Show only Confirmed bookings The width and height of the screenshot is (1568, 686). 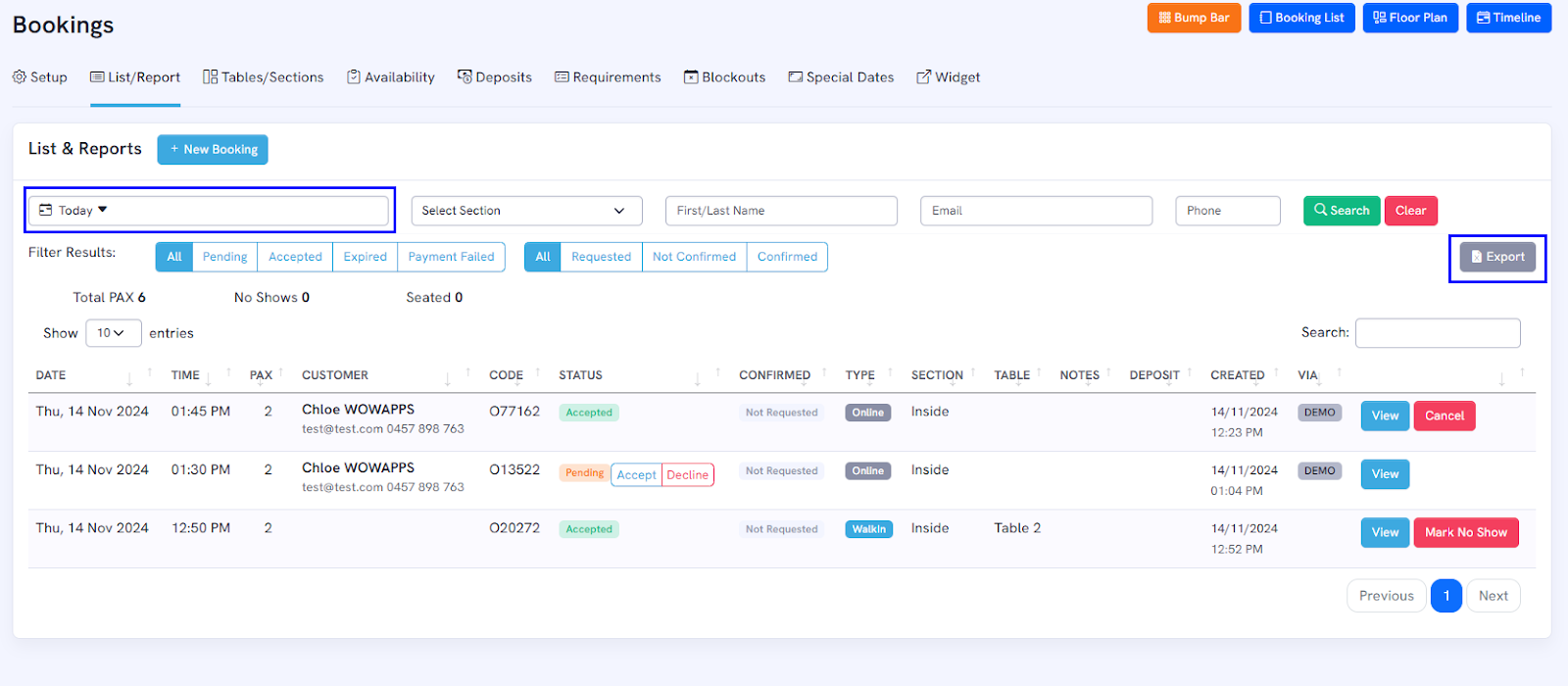[787, 257]
